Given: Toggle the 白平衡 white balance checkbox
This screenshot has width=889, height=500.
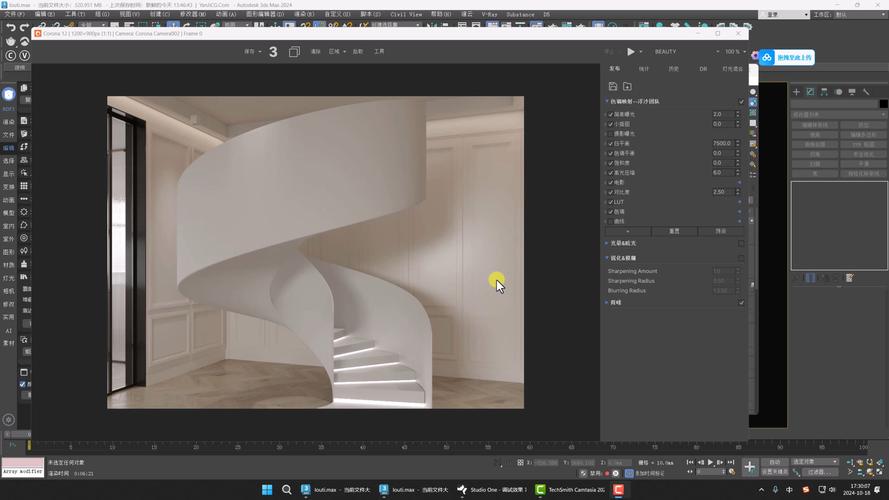Looking at the screenshot, I should pos(611,143).
